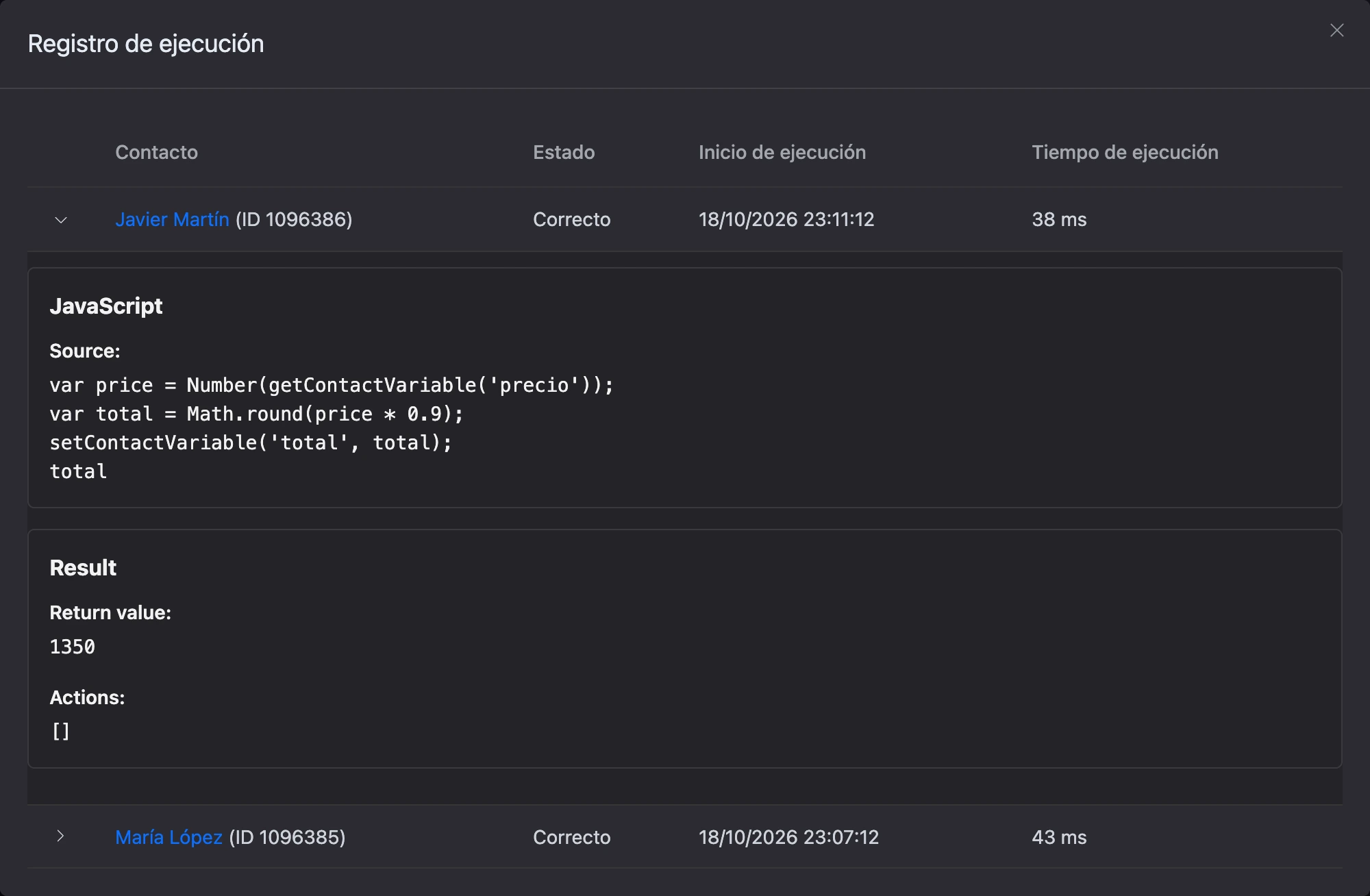1370x896 pixels.
Task: Open the María López contact link
Action: click(169, 837)
